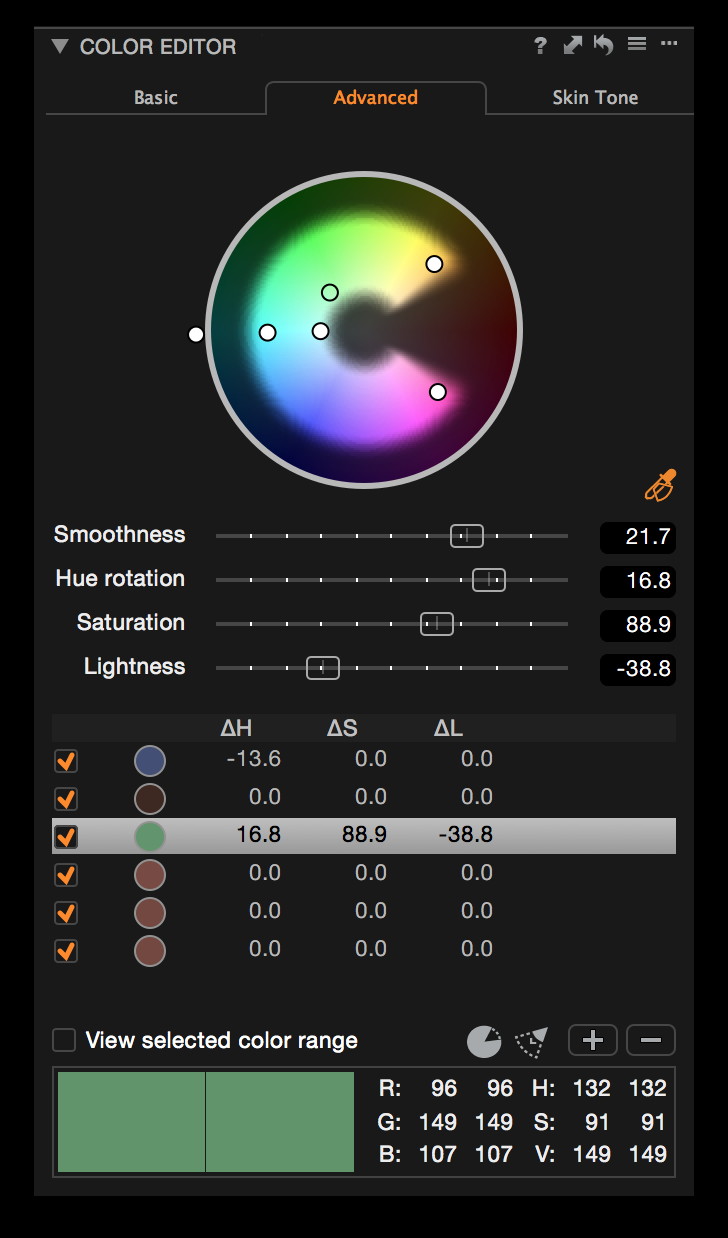The width and height of the screenshot is (728, 1238).
Task: Disable the selected green color range checkbox
Action: click(66, 836)
